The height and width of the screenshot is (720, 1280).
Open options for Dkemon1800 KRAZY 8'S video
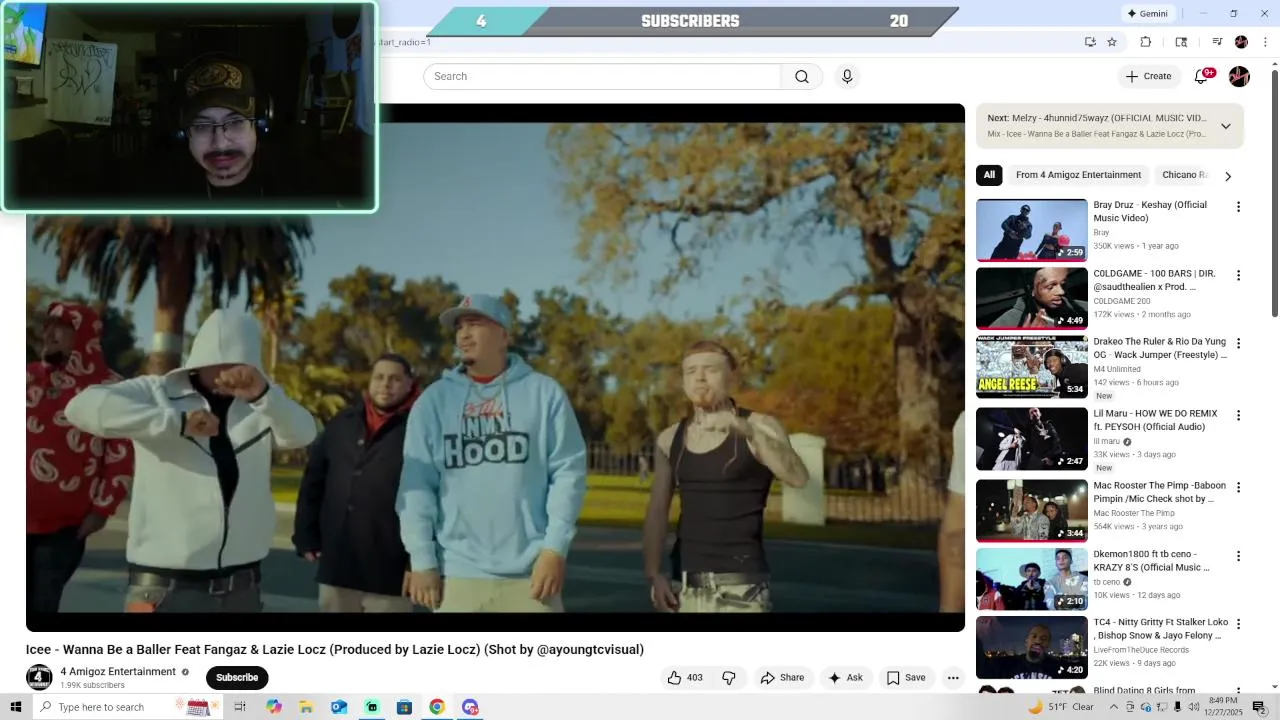click(1238, 556)
